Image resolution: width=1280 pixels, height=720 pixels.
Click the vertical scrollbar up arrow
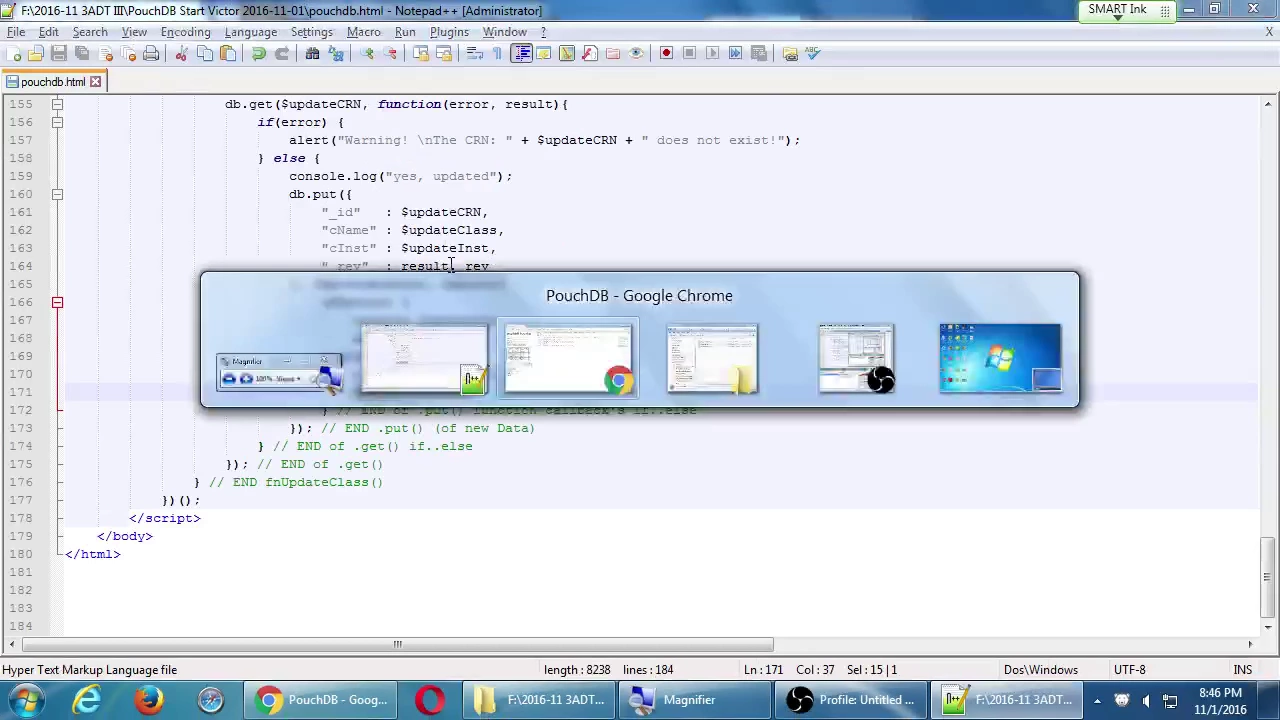tap(1268, 104)
